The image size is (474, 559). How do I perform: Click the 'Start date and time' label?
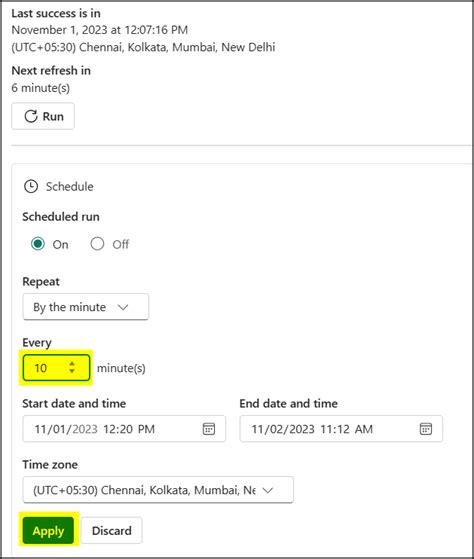[x=74, y=404]
